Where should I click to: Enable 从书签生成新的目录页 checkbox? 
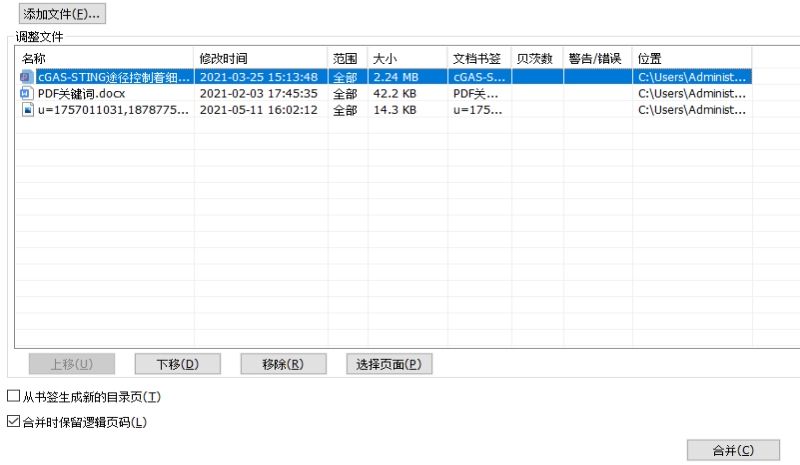pyautogui.click(x=13, y=396)
